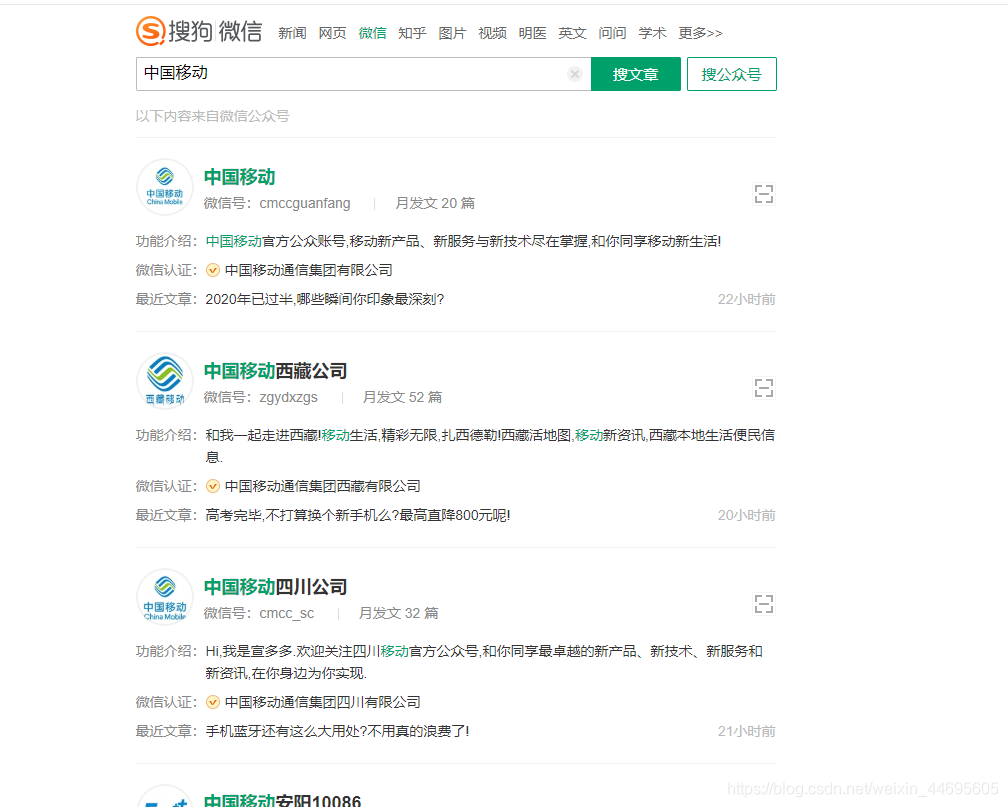This screenshot has height=807, width=1008.
Task: Click the WeChat ID cmccguanfang
Action: (305, 203)
